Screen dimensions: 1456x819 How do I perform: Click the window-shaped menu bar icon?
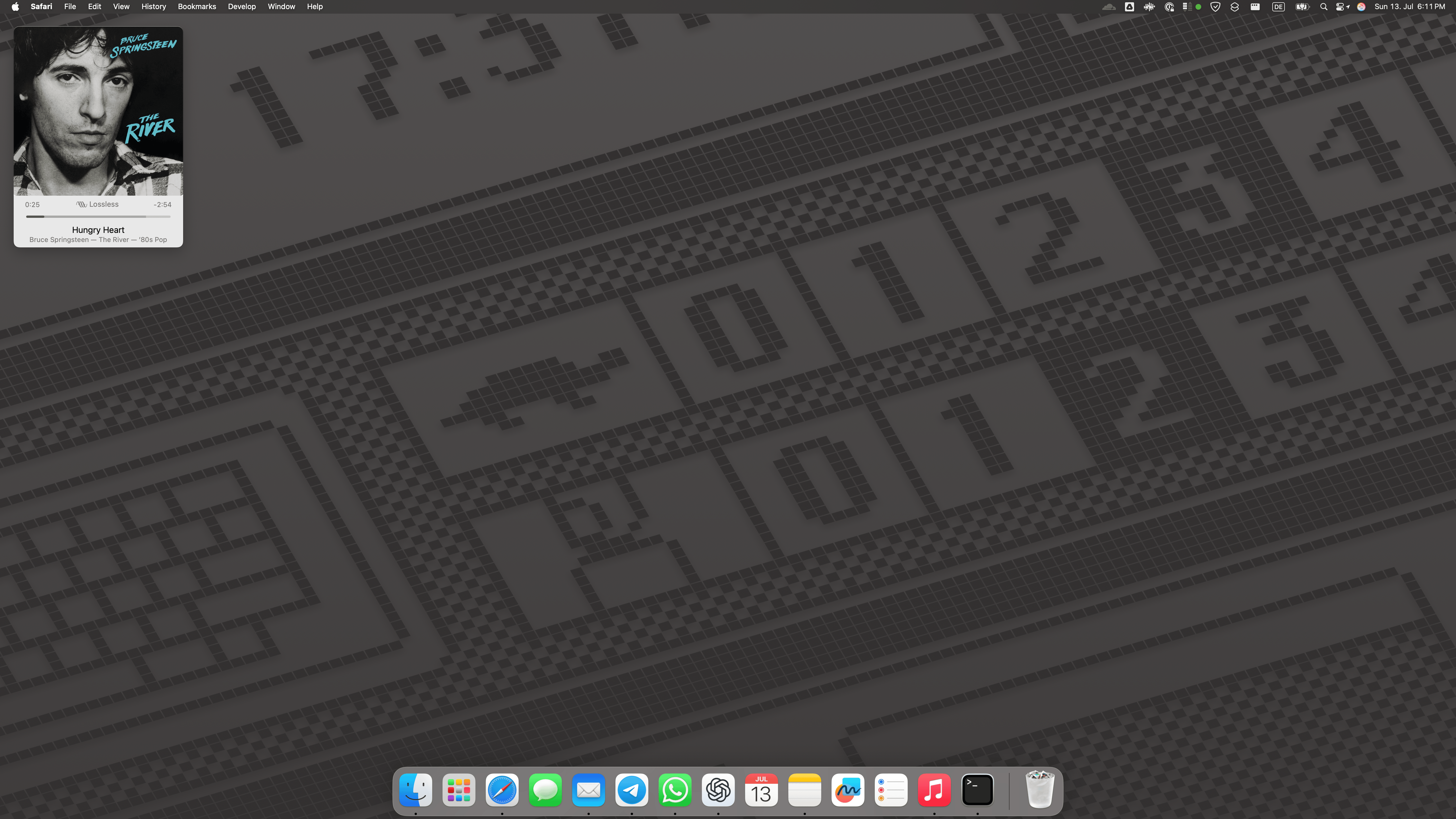[1255, 7]
